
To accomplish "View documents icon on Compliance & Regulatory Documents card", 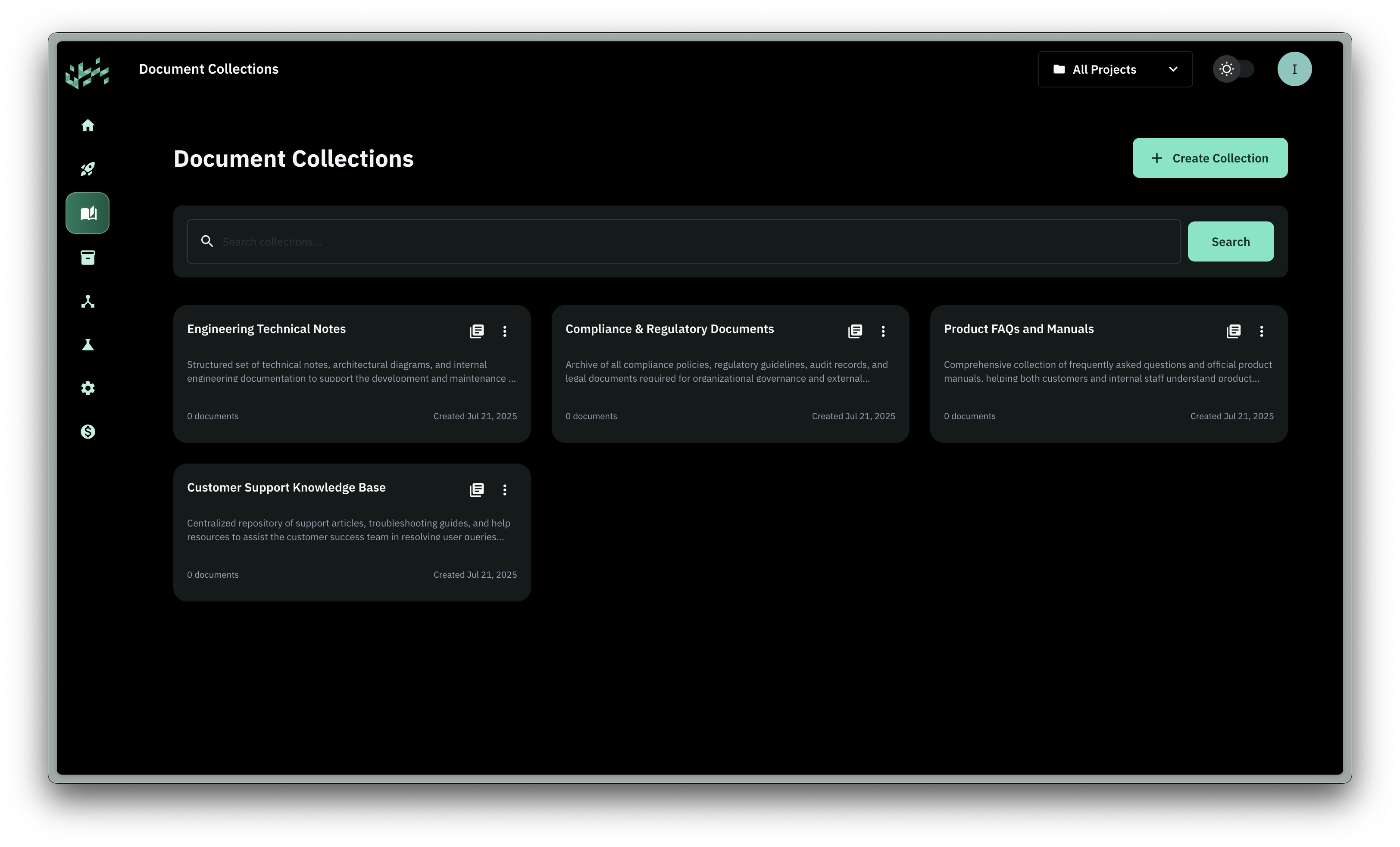I will [x=855, y=331].
